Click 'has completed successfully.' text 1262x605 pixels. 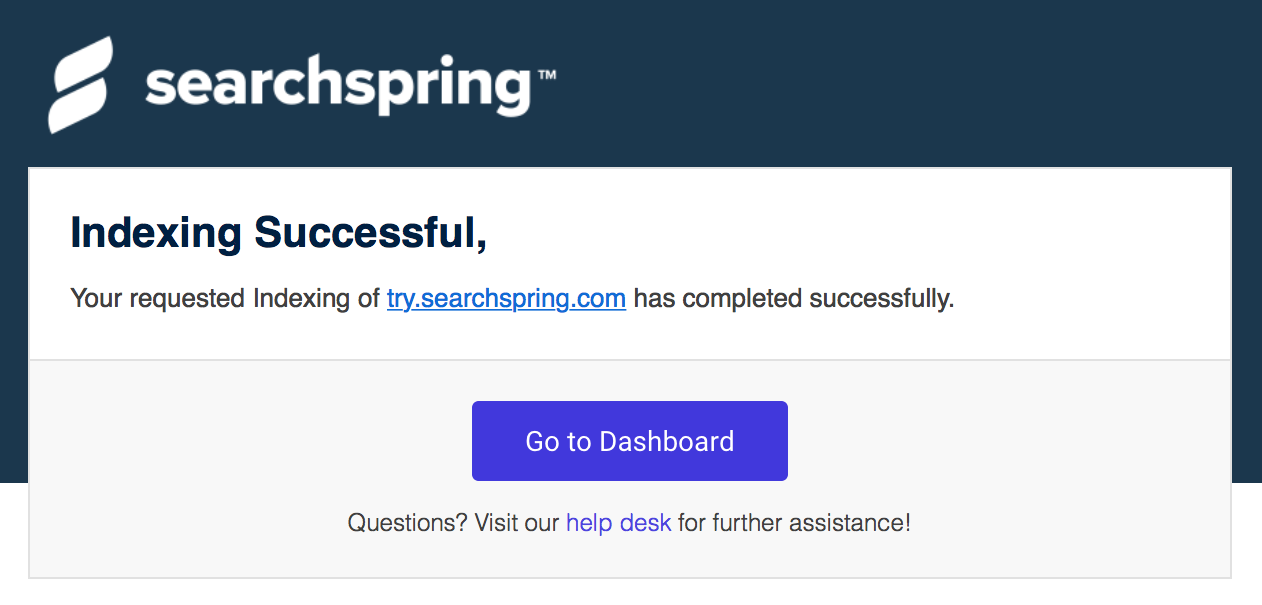[x=794, y=298]
